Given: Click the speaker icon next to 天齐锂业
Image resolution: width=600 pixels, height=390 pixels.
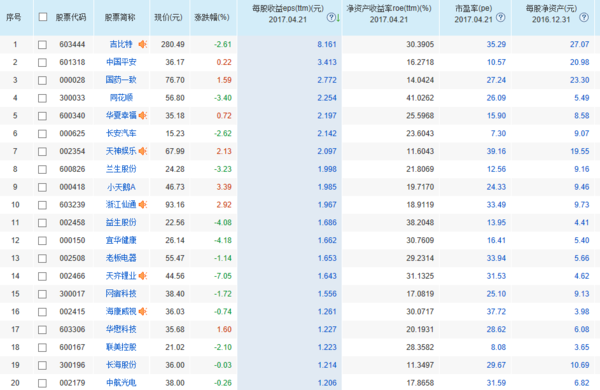Looking at the screenshot, I should 142,276.
